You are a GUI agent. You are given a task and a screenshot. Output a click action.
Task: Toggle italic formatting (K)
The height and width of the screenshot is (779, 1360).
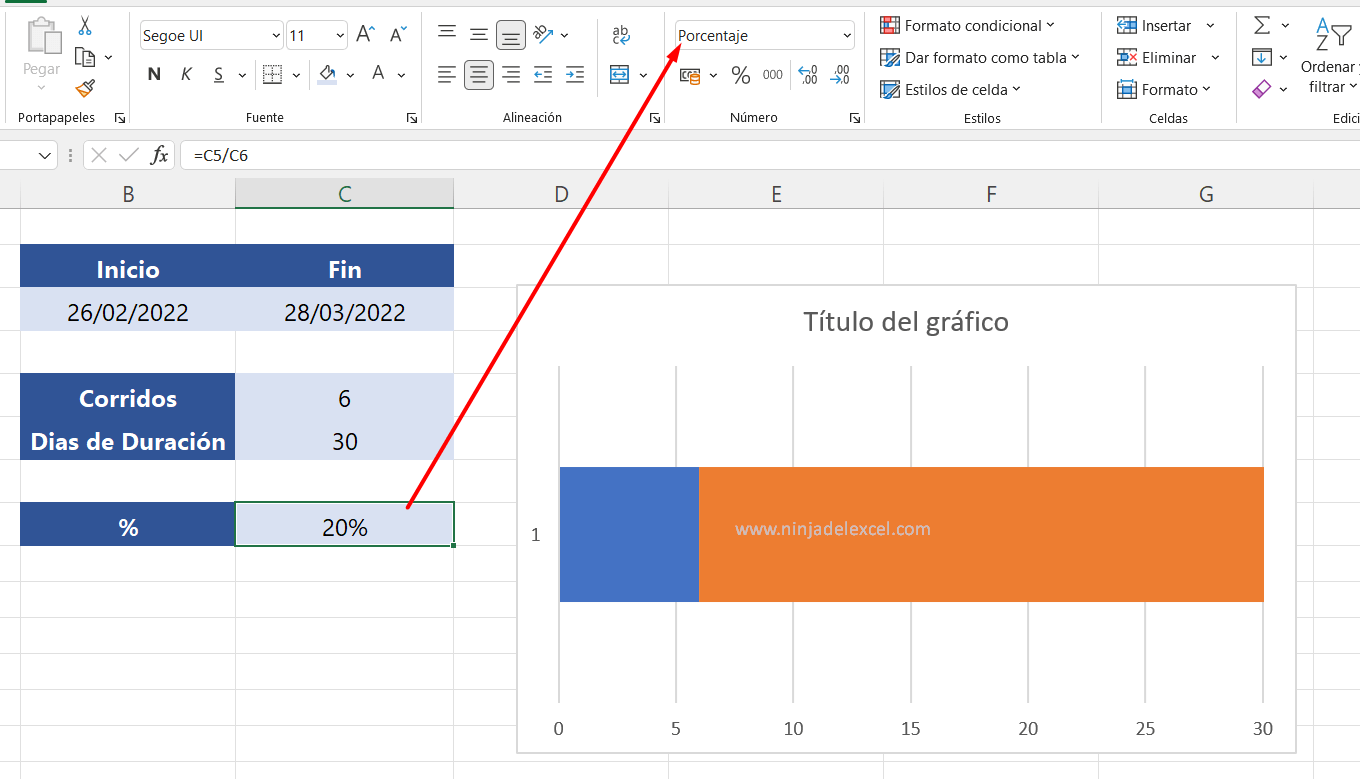(186, 74)
